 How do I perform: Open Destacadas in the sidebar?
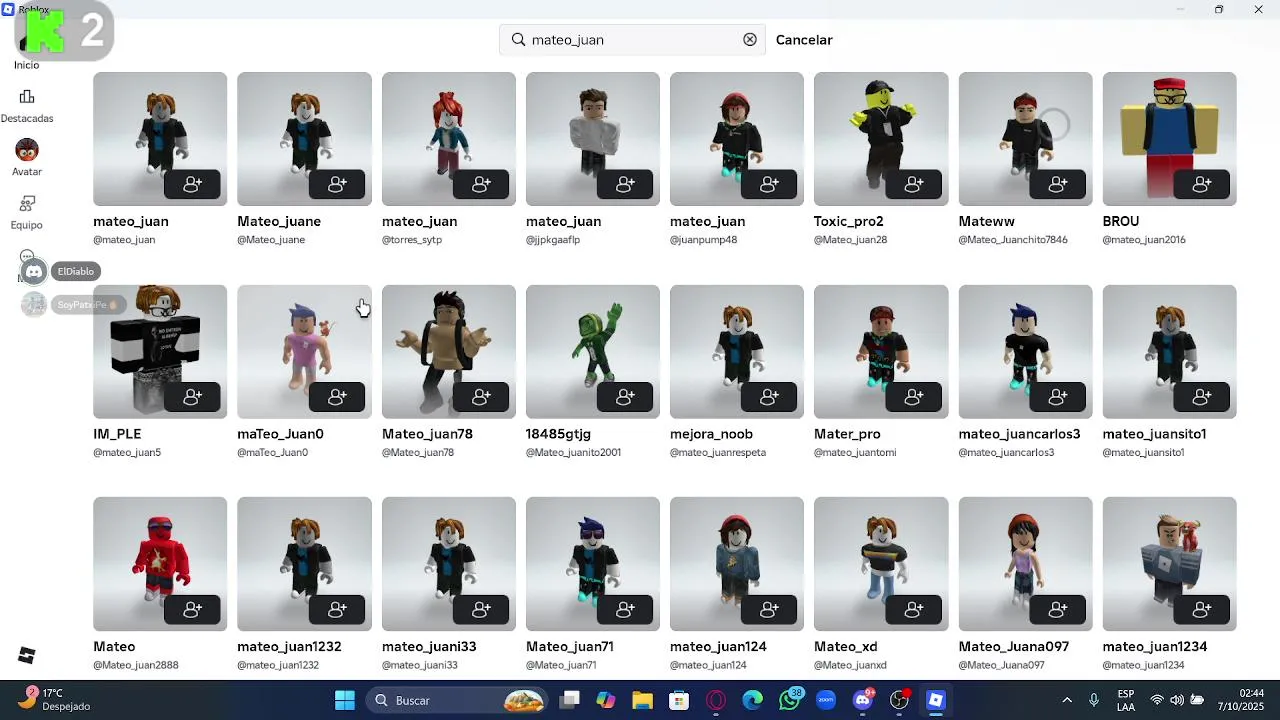[27, 106]
